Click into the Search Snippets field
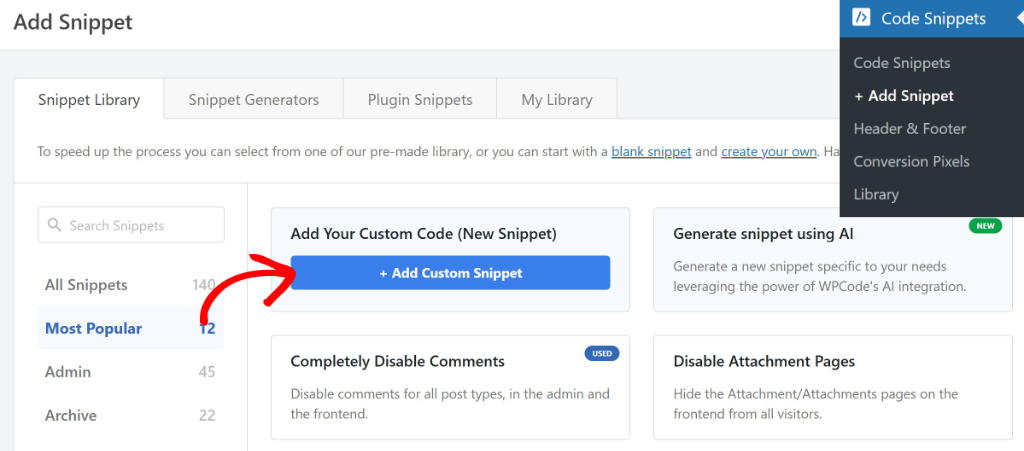The width and height of the screenshot is (1024, 451). coord(131,225)
